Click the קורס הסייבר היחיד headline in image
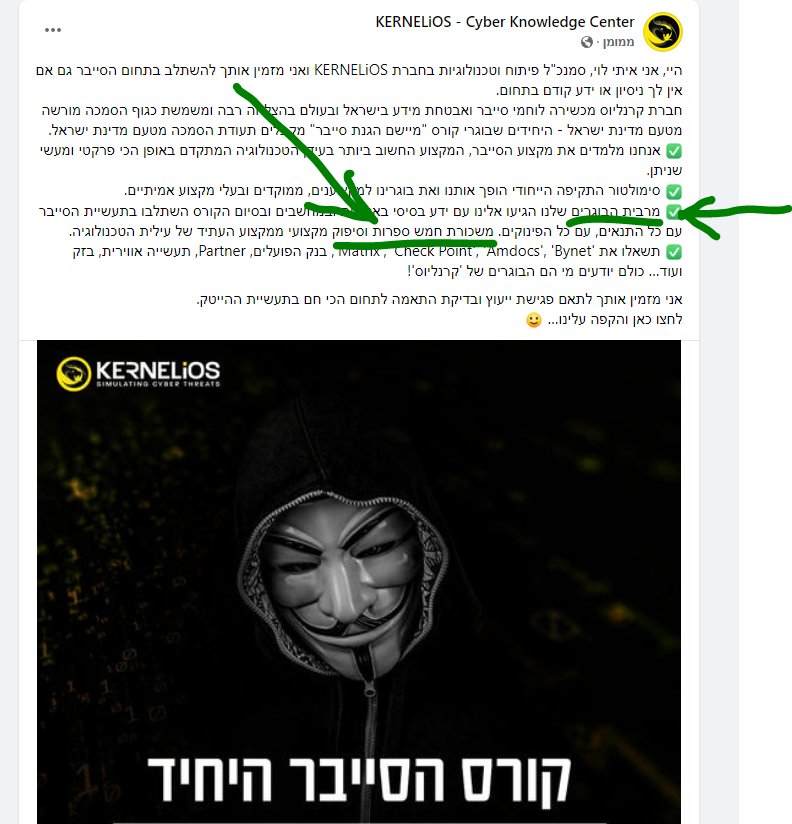 click(359, 779)
